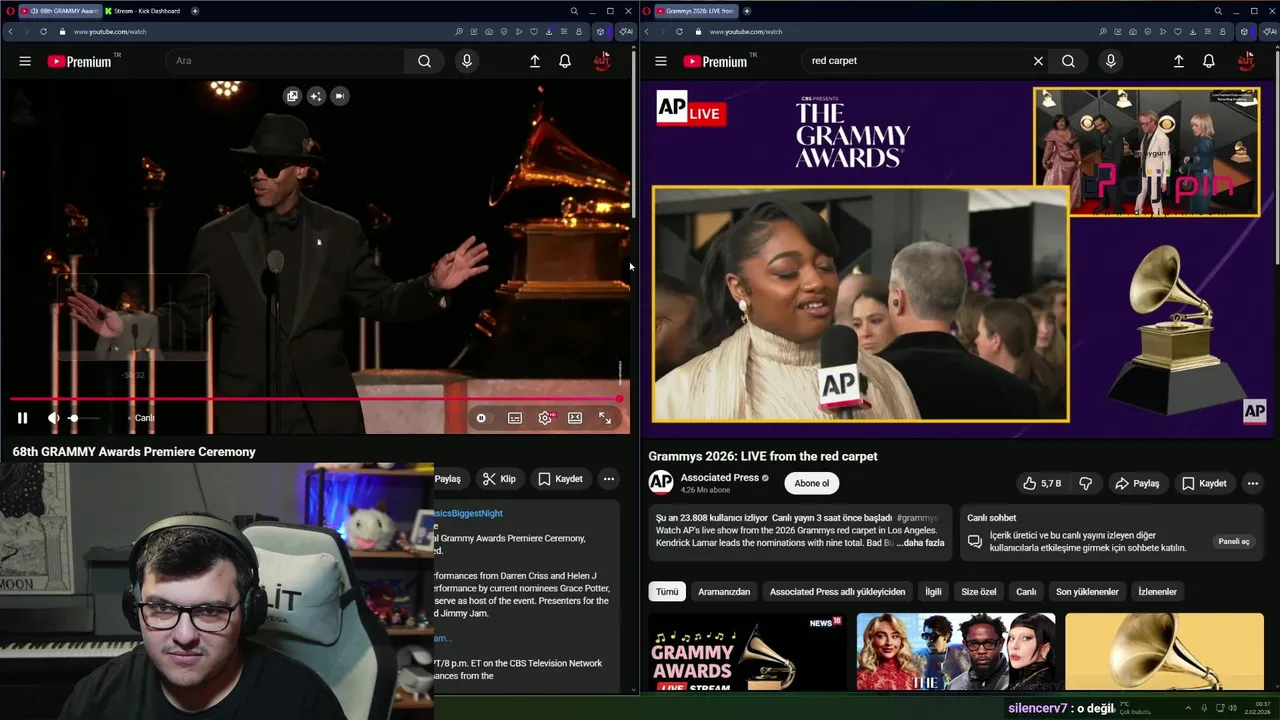This screenshot has height=720, width=1280.
Task: Select the Aramanızdan filter chip
Action: (x=724, y=591)
